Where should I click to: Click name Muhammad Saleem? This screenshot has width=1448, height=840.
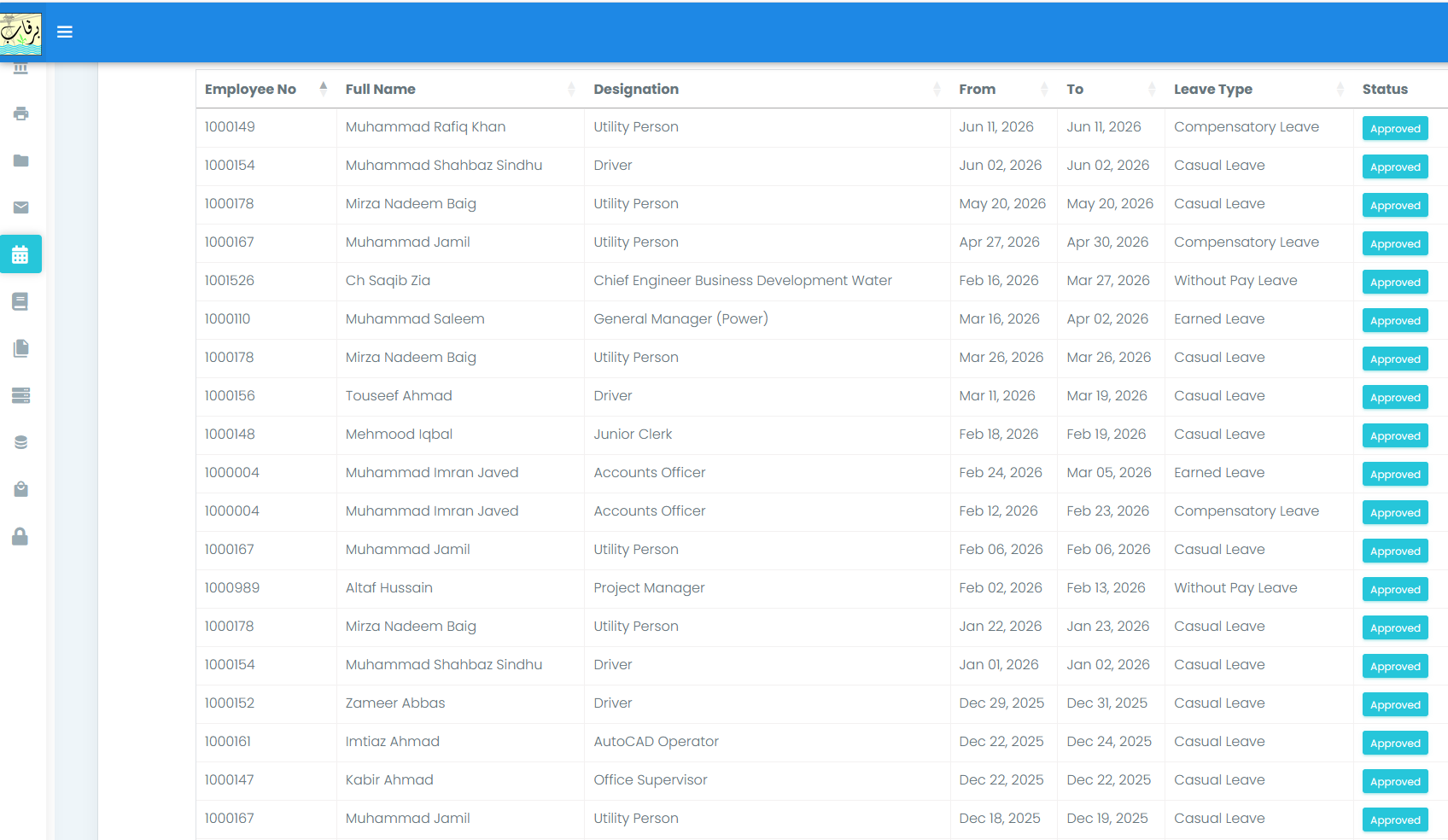[x=415, y=318]
